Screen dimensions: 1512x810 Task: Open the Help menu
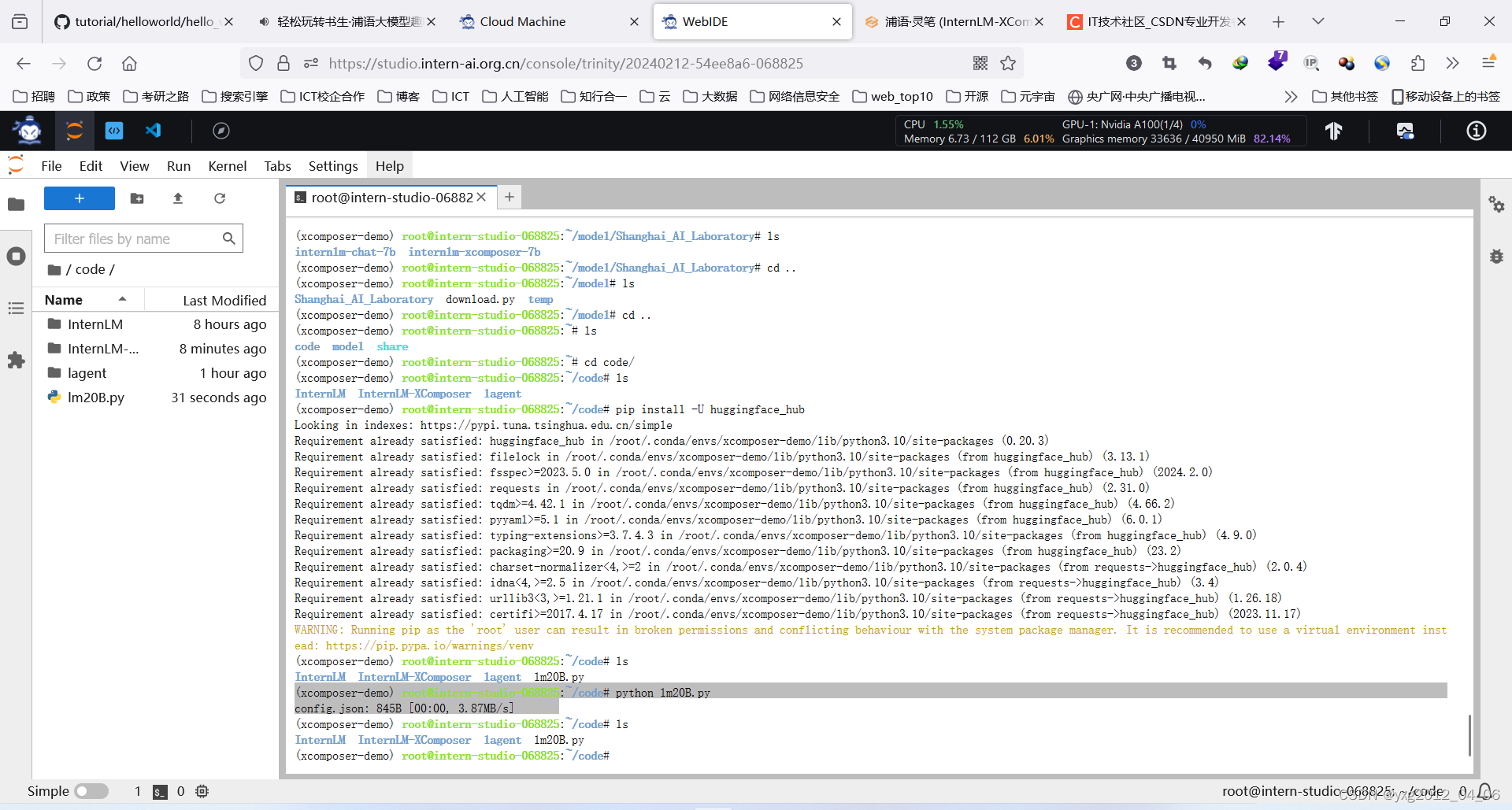[390, 166]
